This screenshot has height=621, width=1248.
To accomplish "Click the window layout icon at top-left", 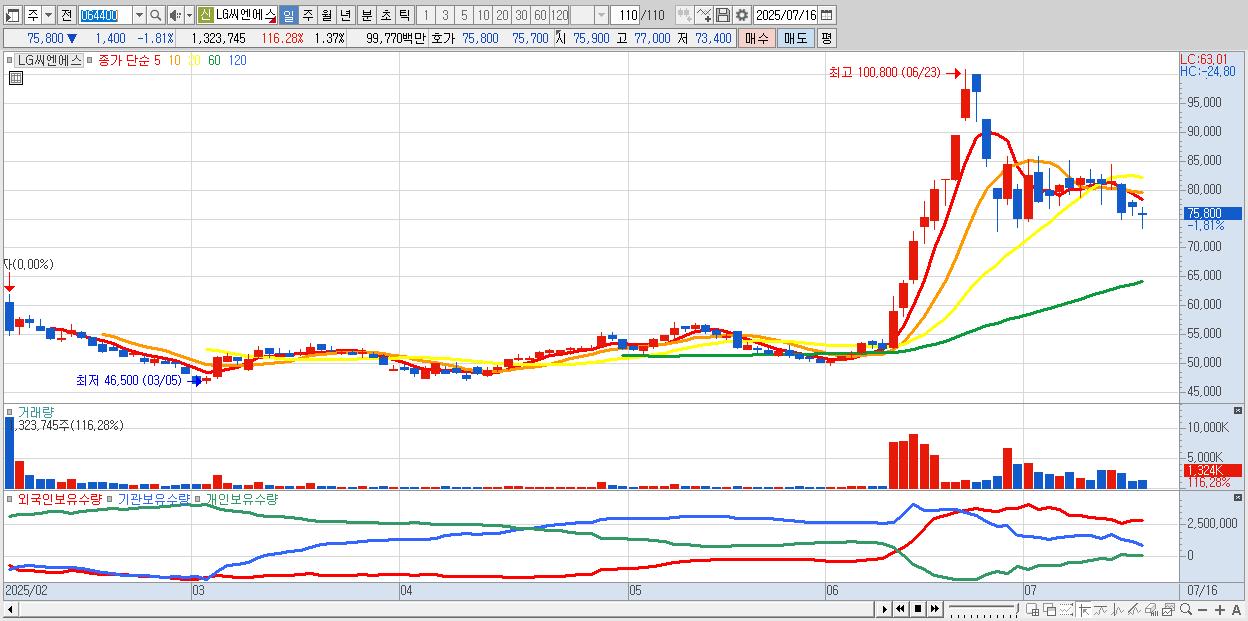I will pos(13,15).
